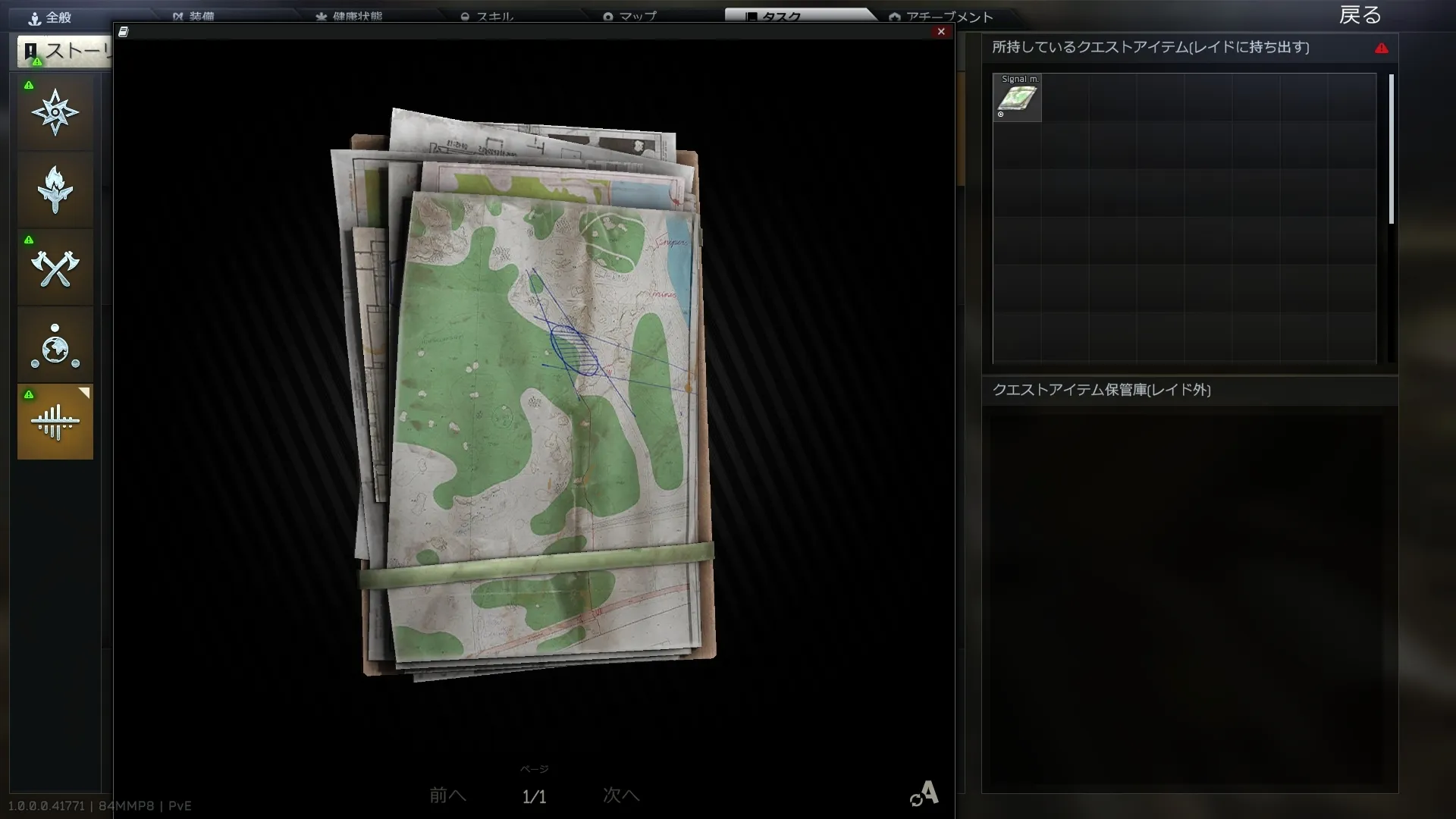
Task: Go to next page with 次へ
Action: (x=621, y=795)
